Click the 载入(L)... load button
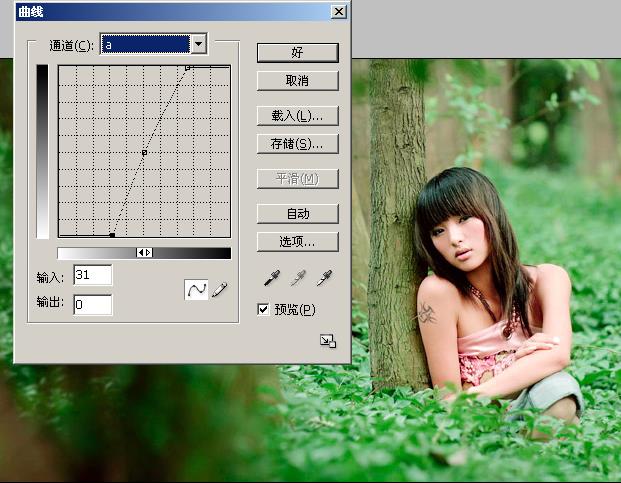 pos(298,116)
